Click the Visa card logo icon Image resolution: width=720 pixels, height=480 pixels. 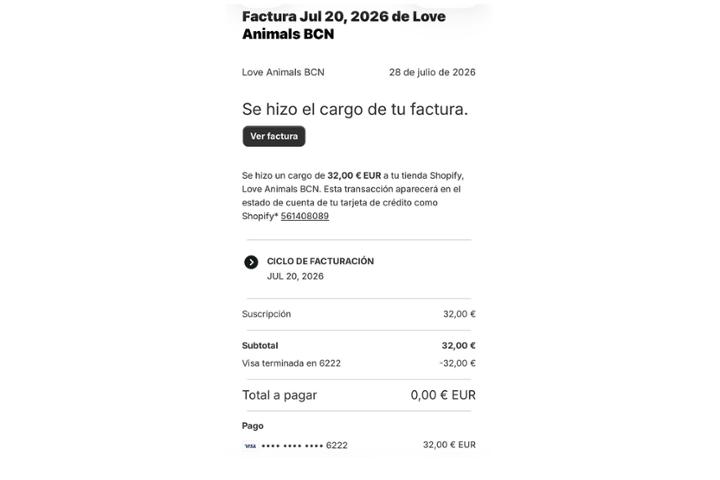click(250, 446)
